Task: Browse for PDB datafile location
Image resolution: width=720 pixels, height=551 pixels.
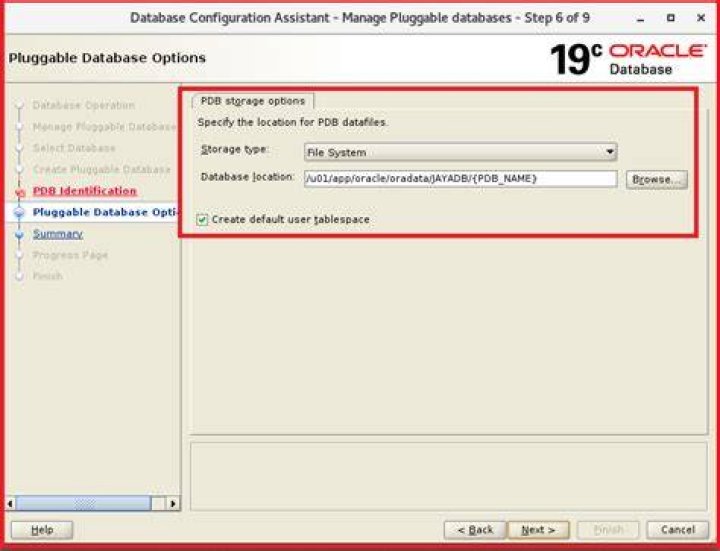Action: [x=657, y=180]
